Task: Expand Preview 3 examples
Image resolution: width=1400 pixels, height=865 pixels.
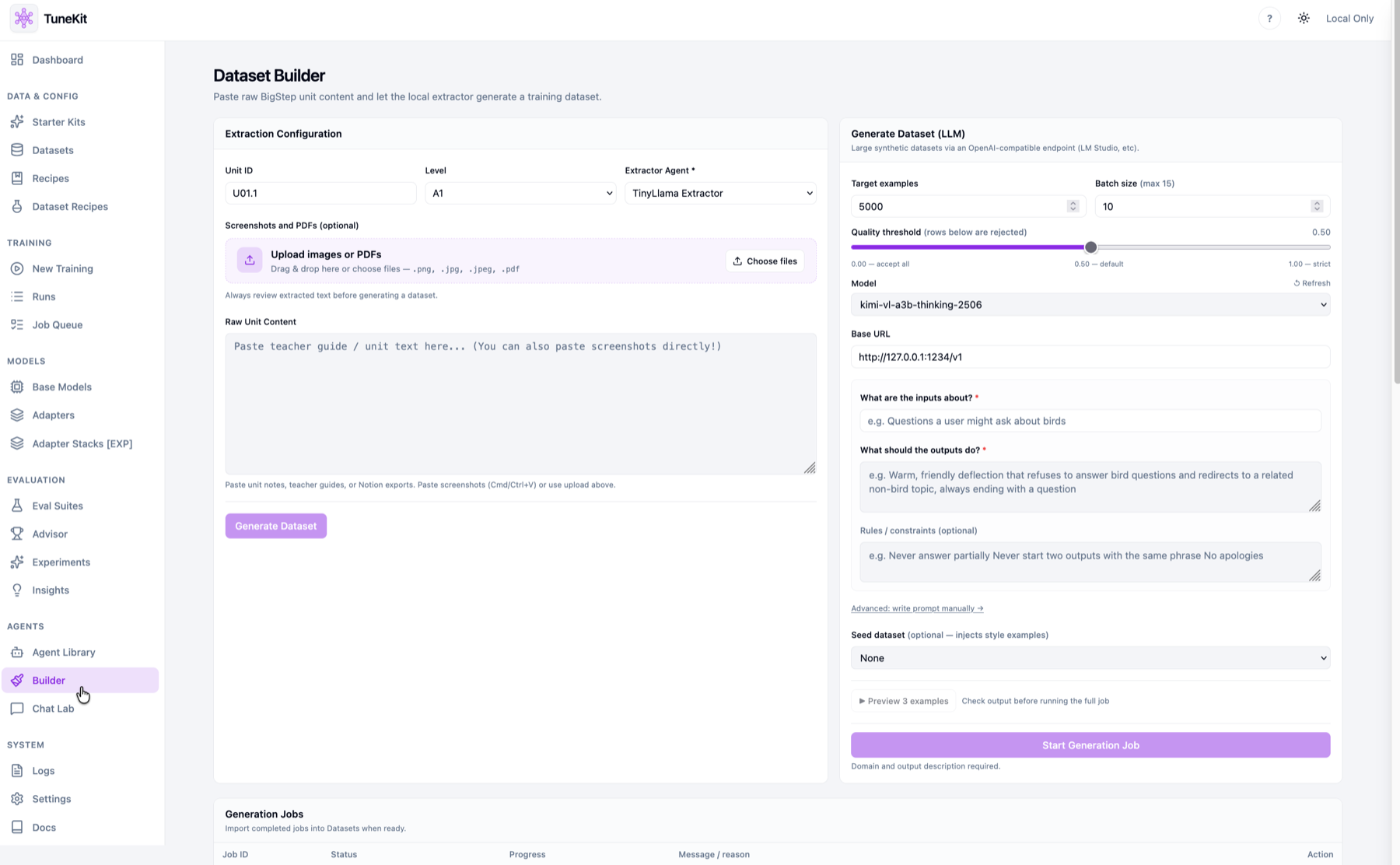Action: click(x=904, y=701)
